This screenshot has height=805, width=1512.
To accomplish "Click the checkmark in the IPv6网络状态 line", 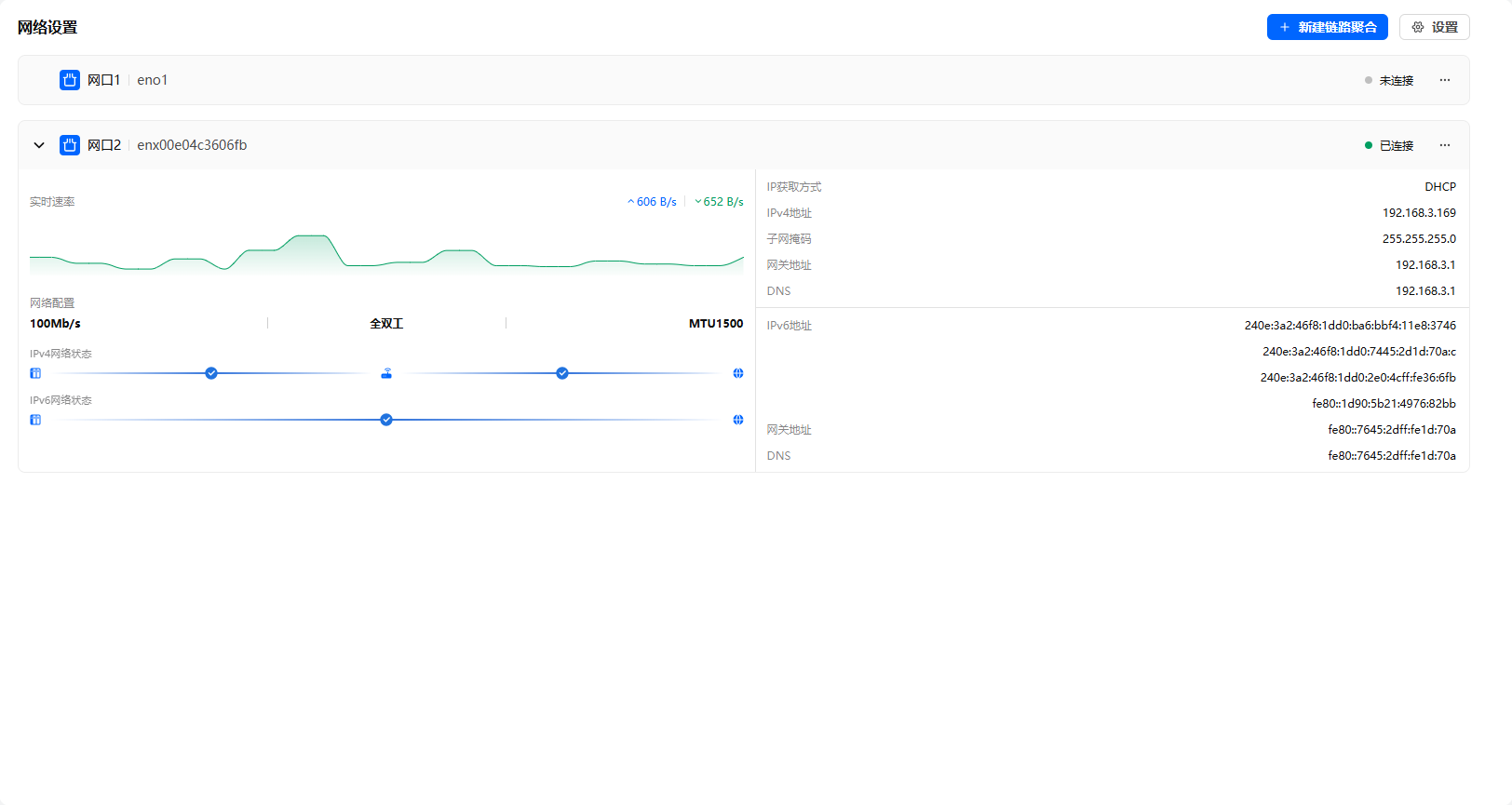I will pyautogui.click(x=386, y=420).
